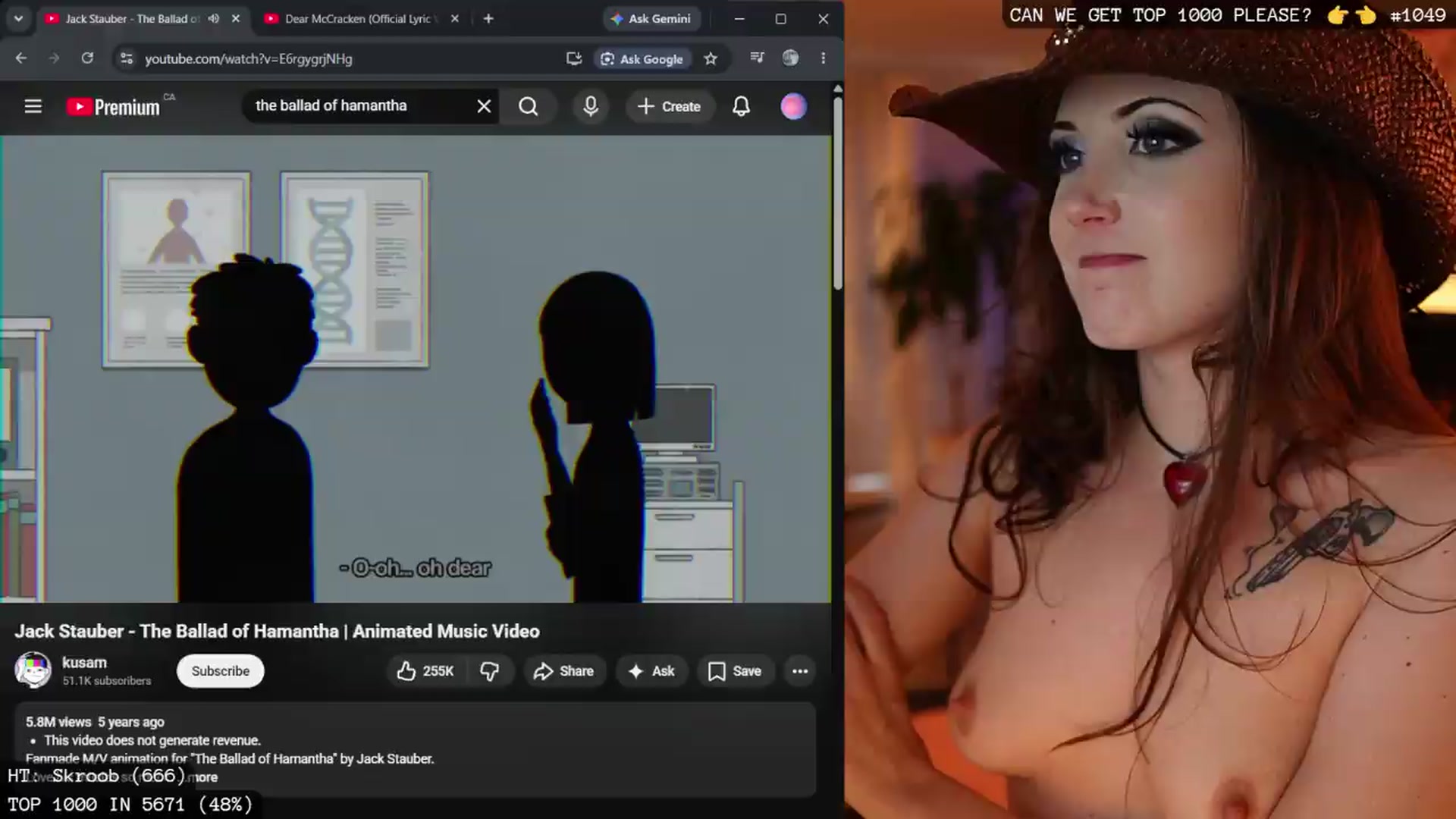Reload the YouTube page
The height and width of the screenshot is (819, 1456).
(87, 58)
